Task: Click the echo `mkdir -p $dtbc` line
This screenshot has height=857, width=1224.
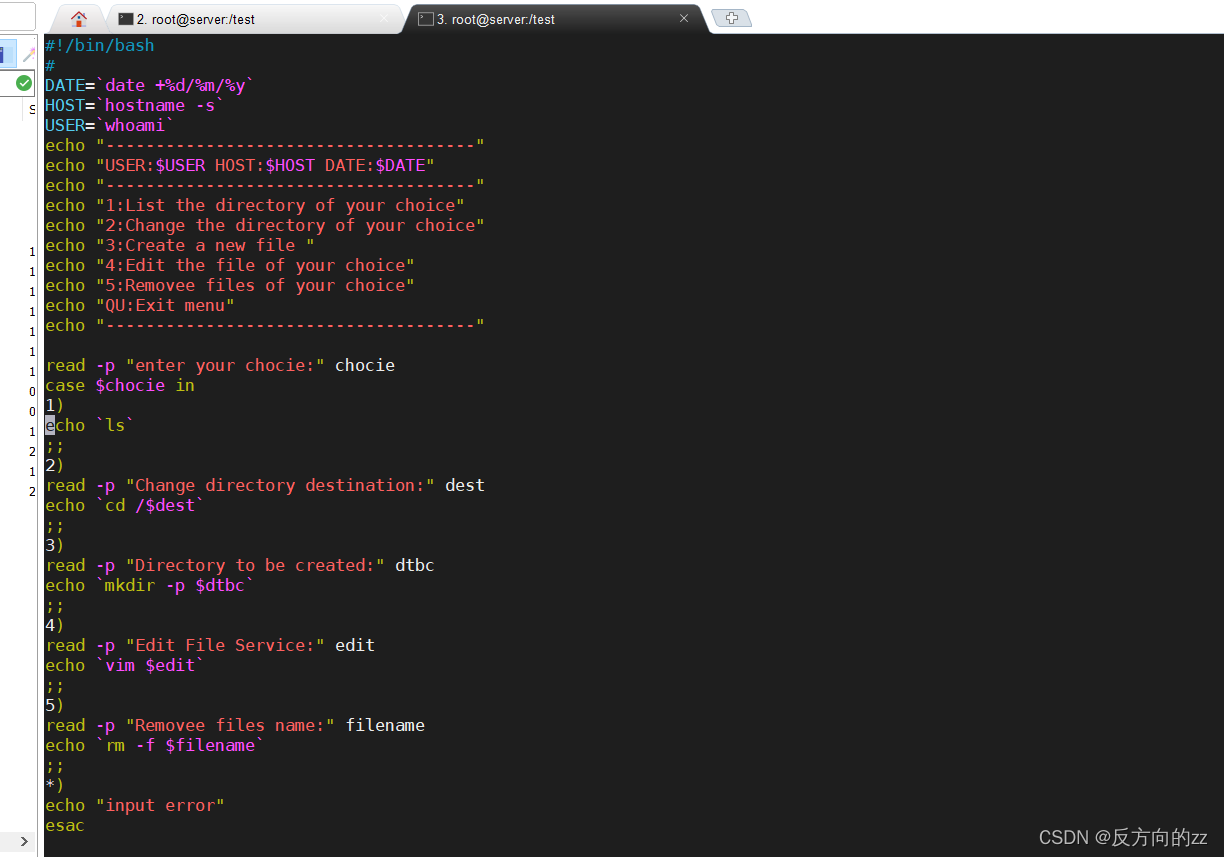Action: (150, 585)
